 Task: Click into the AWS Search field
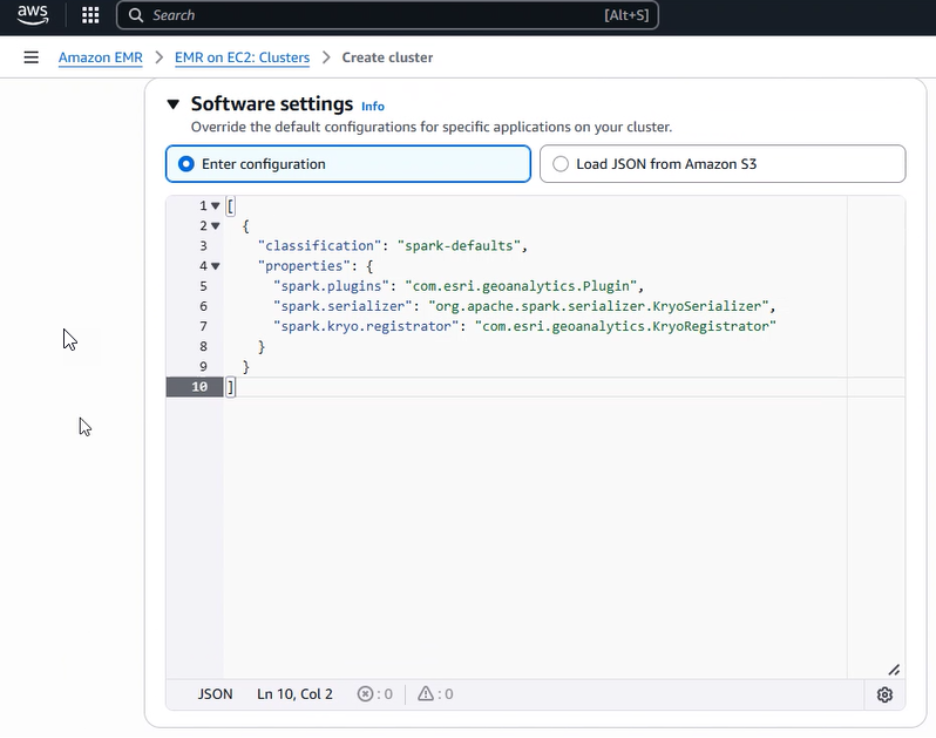[380, 15]
